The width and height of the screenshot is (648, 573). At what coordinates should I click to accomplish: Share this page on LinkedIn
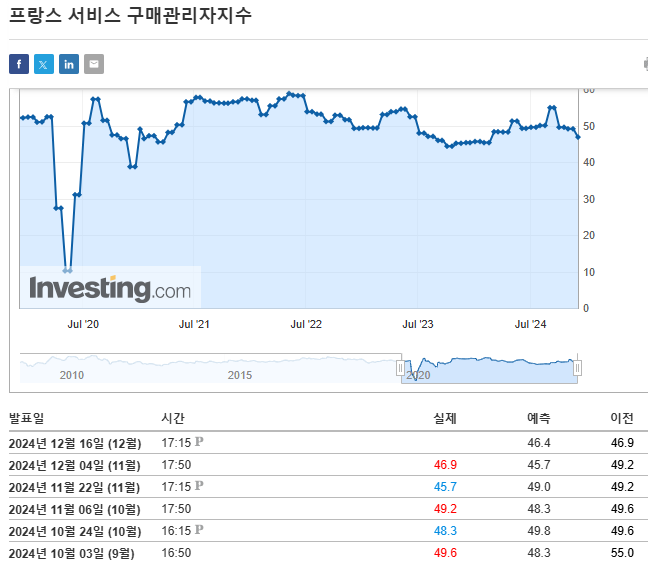pos(69,64)
